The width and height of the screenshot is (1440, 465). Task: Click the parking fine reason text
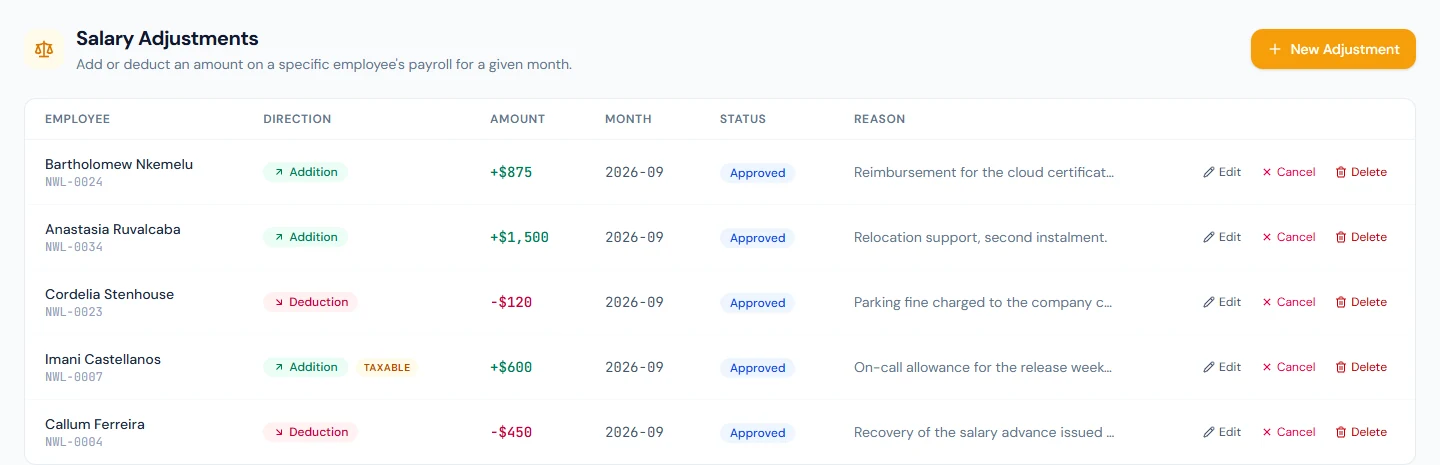point(984,302)
